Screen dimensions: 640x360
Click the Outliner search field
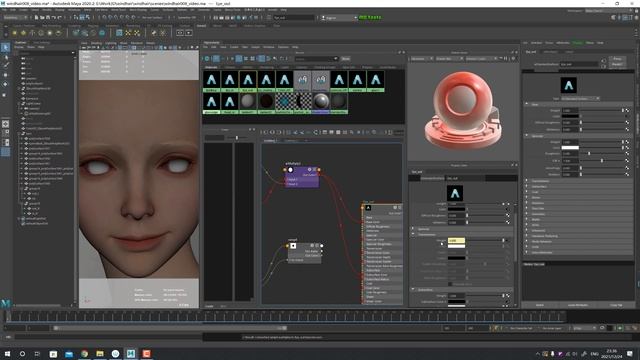click(46, 53)
